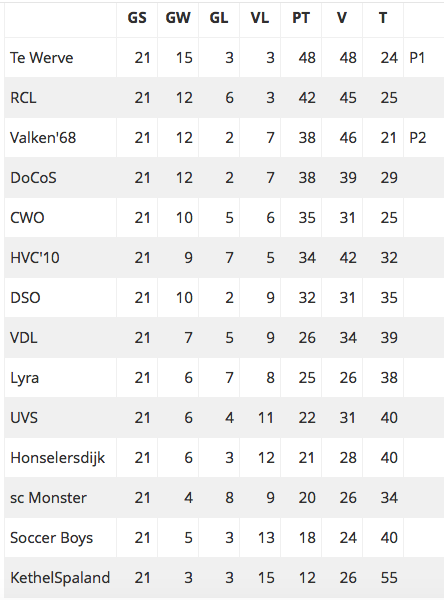
Task: Click the DSO team name
Action: [x=25, y=298]
